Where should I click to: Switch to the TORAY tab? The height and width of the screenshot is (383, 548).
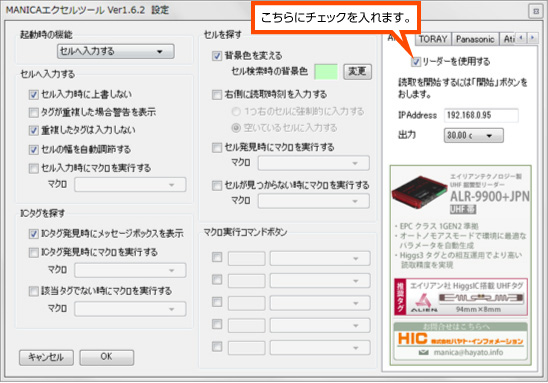[433, 39]
